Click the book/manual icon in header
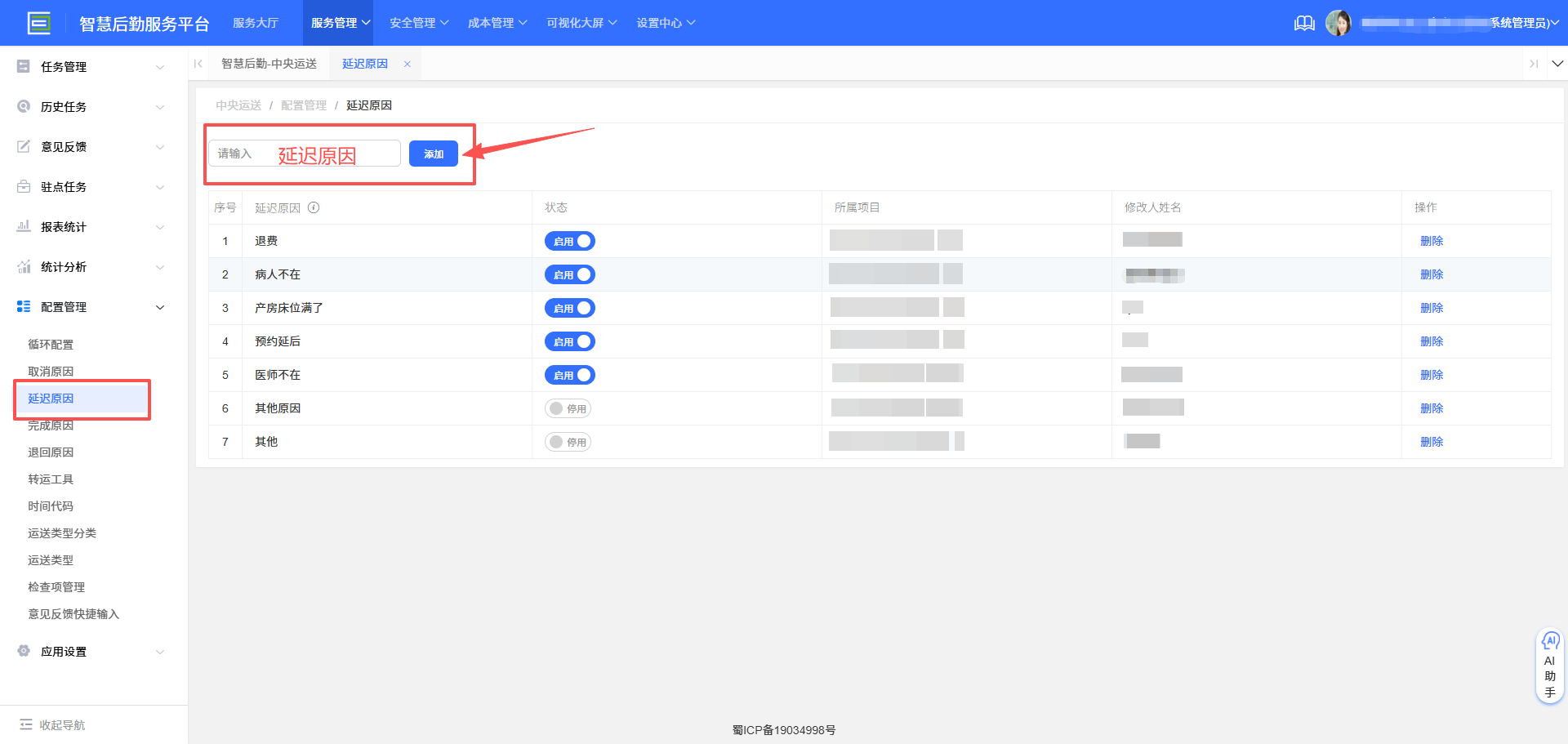 click(1304, 23)
